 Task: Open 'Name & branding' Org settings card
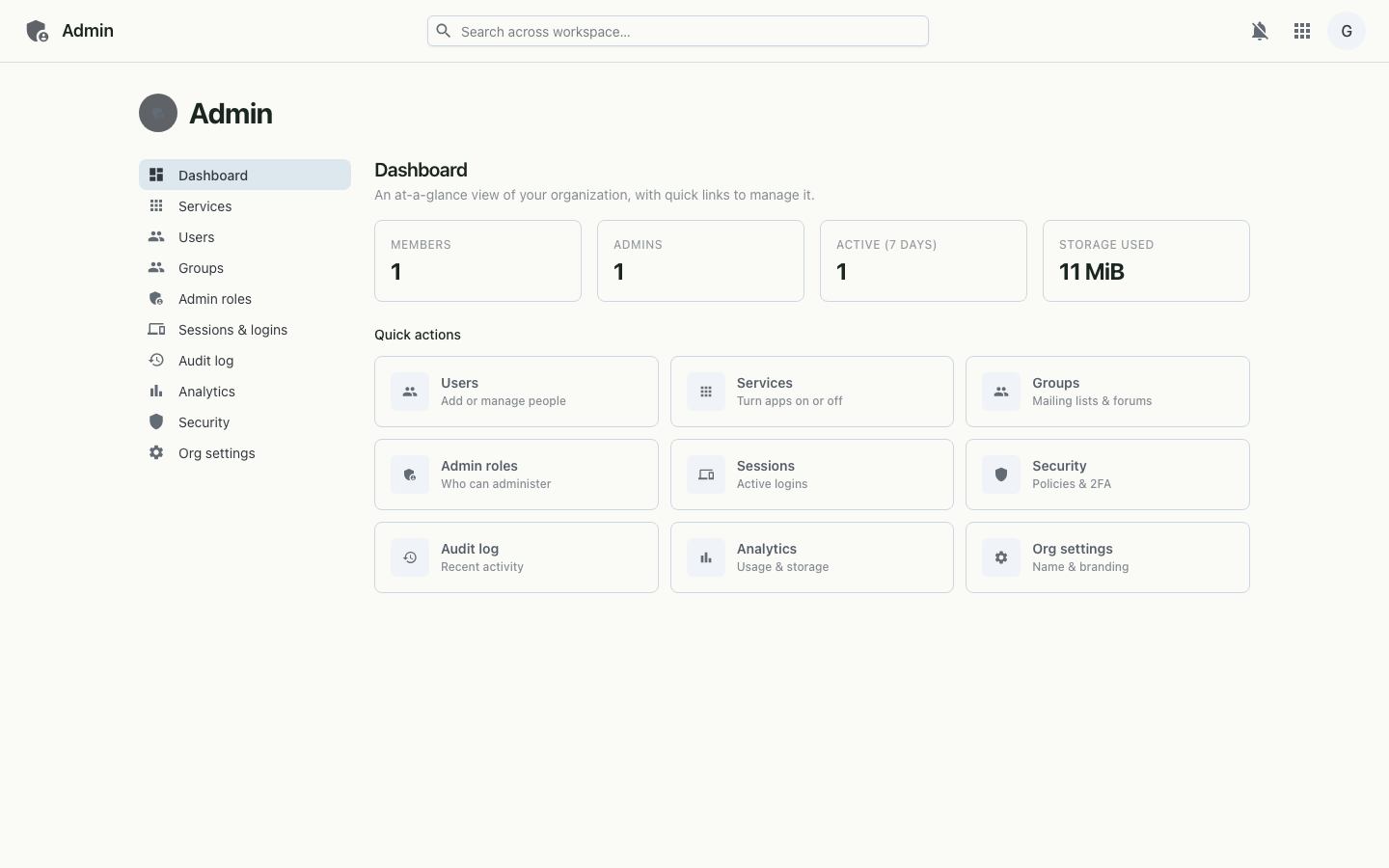point(1107,557)
